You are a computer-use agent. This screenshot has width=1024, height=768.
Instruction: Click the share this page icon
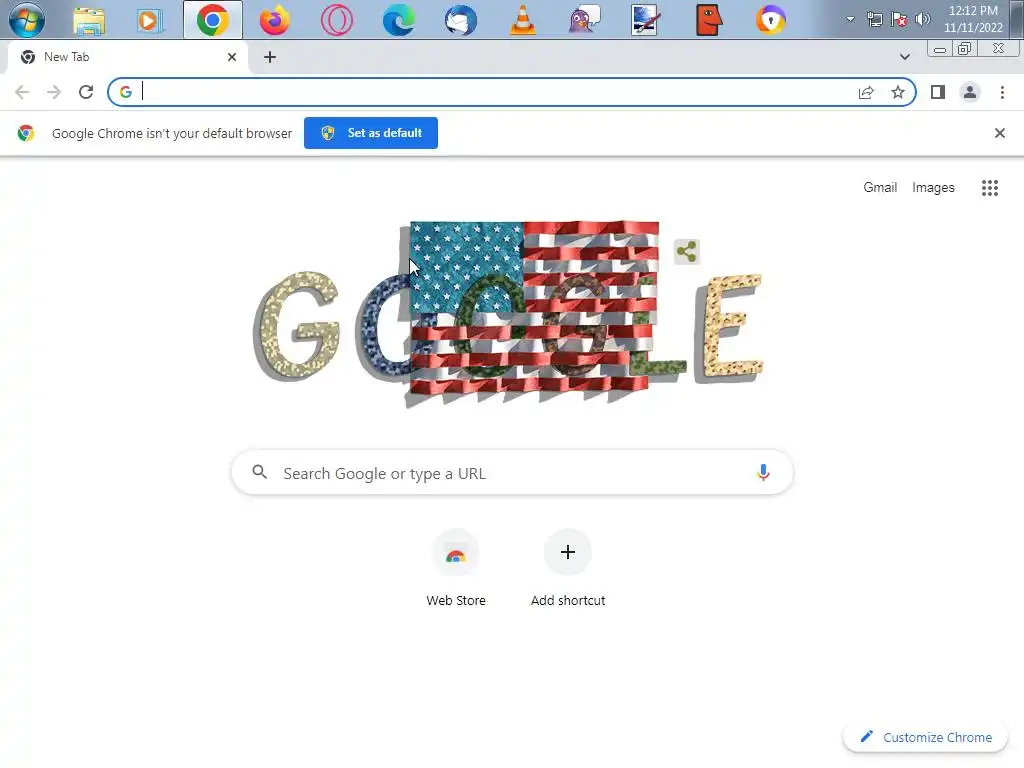(x=866, y=92)
